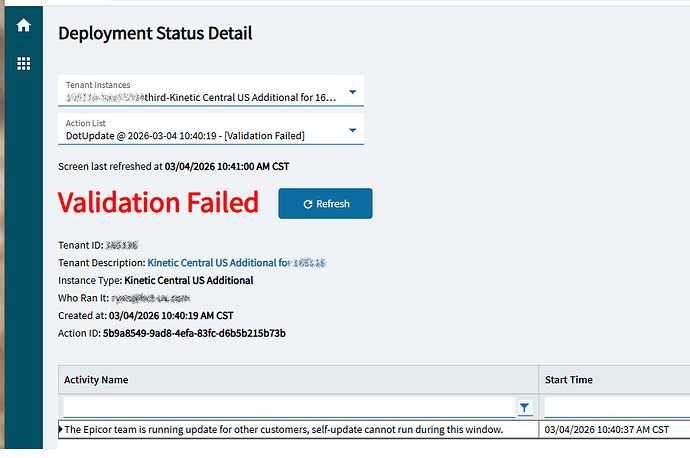Image resolution: width=690 pixels, height=458 pixels.
Task: Sort by the Start Time column header
Action: pos(569,380)
